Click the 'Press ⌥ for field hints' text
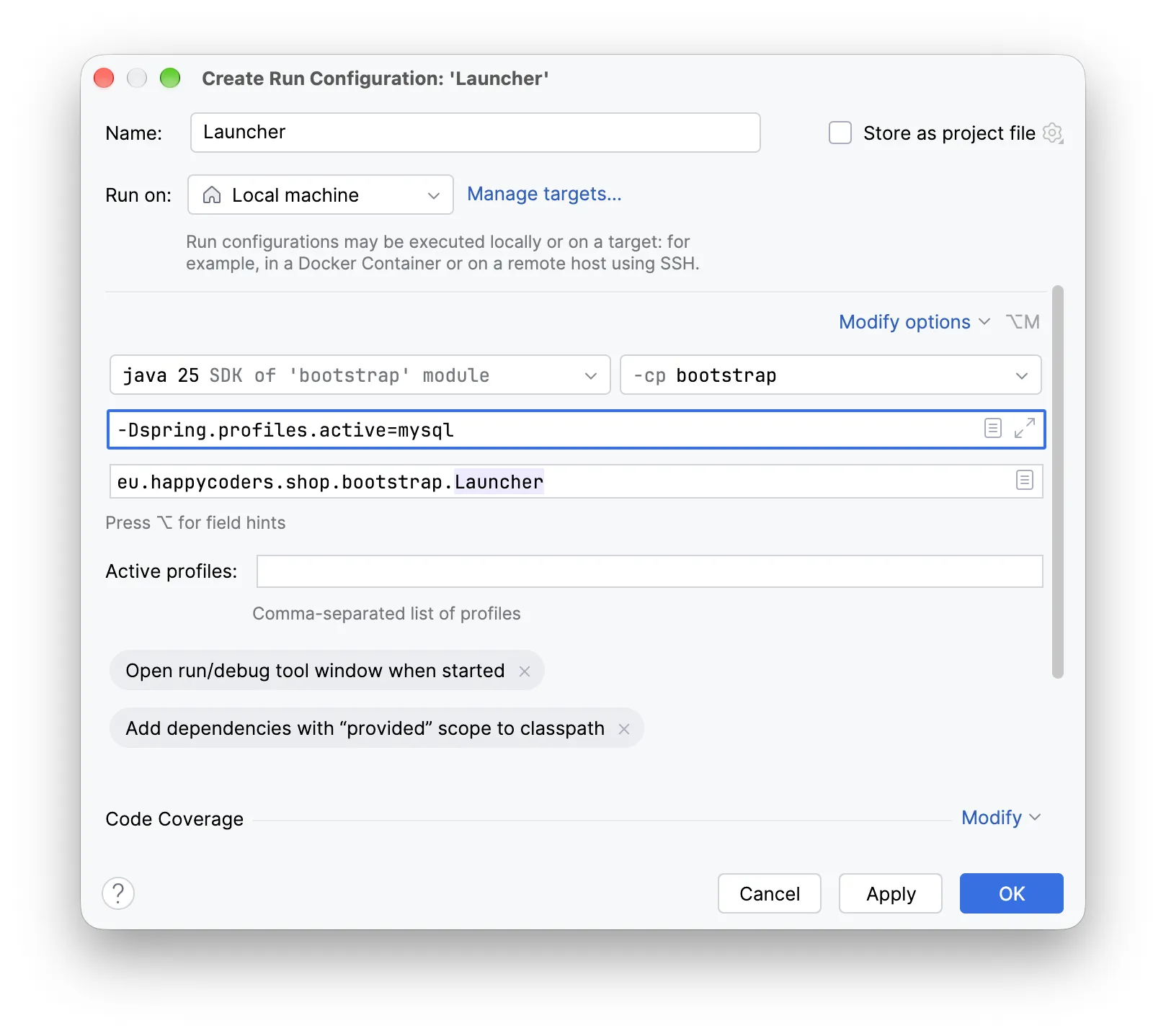The width and height of the screenshot is (1166, 1036). (195, 522)
